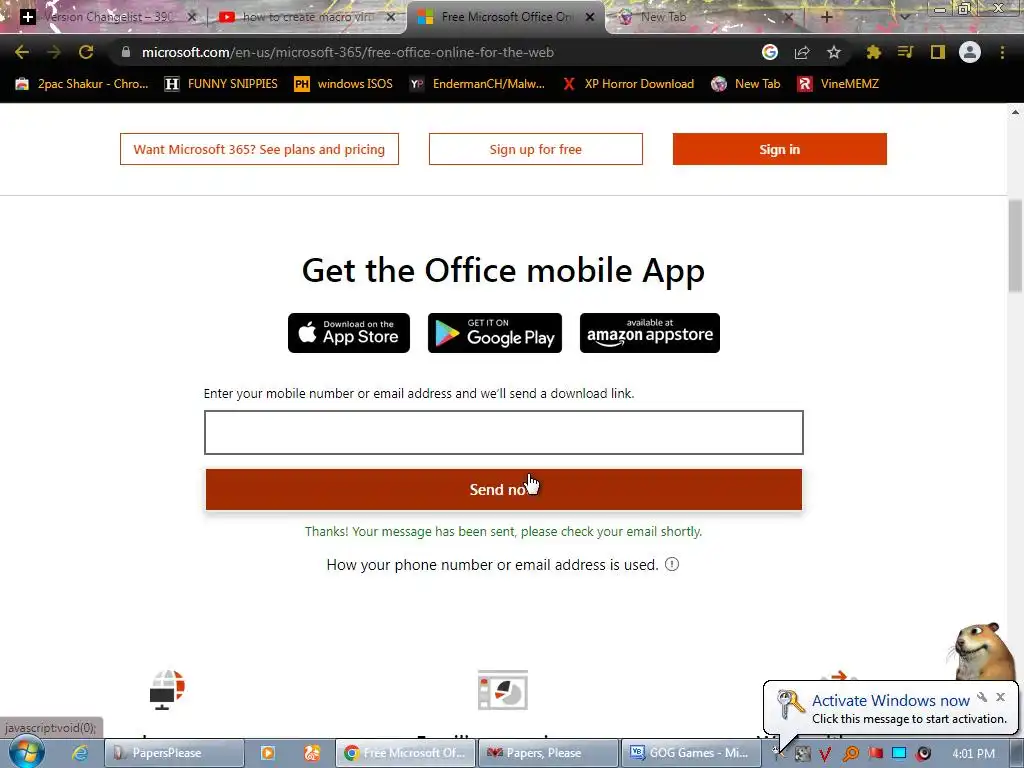Close the Activate Windows balloon
This screenshot has height=768, width=1024.
[x=1000, y=697]
